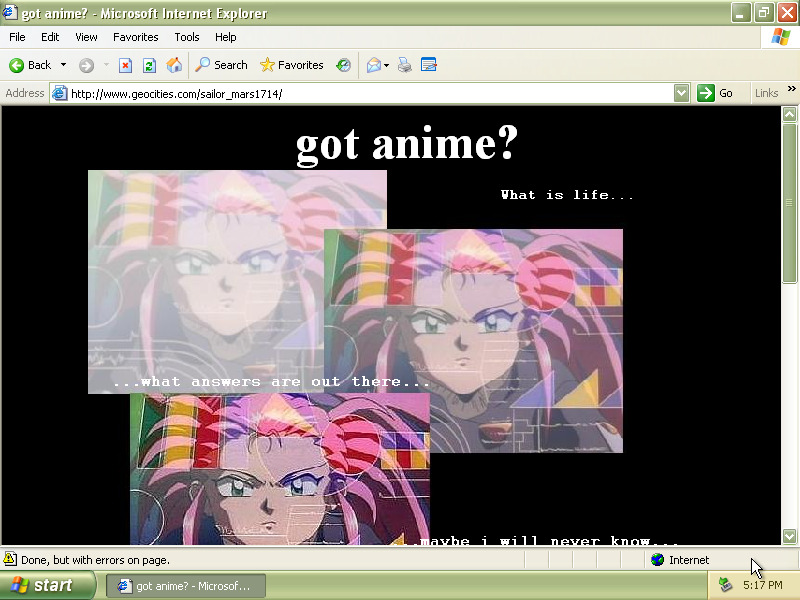Click the yellow error warning icon in status bar
The image size is (800, 600).
(x=10, y=559)
